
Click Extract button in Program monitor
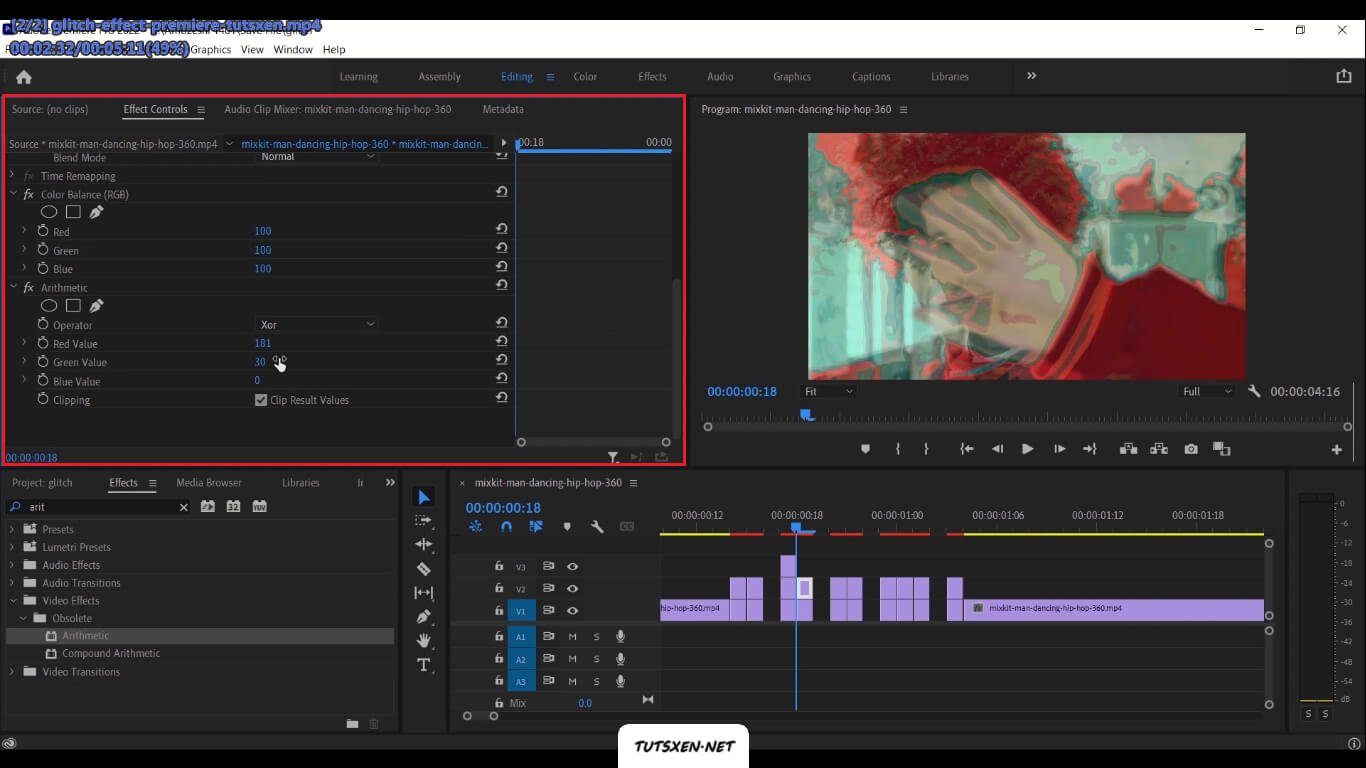click(1159, 449)
